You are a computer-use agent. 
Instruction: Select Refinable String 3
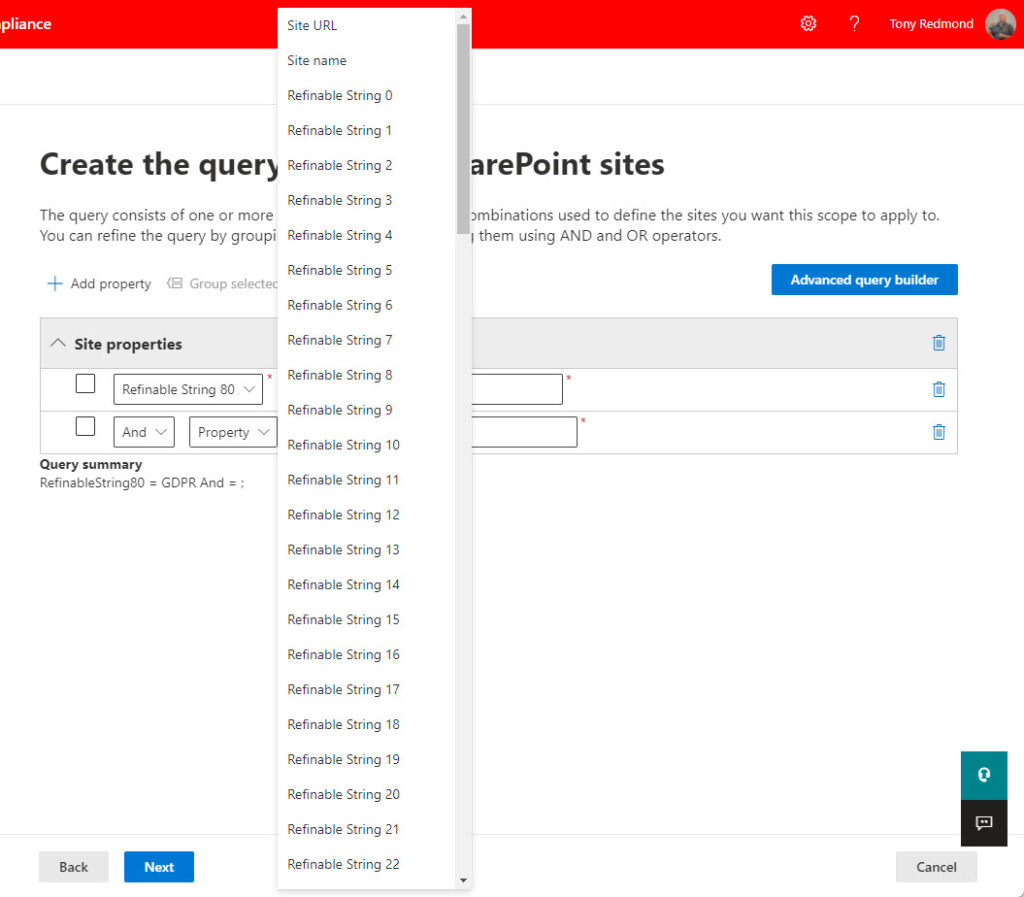(366, 200)
